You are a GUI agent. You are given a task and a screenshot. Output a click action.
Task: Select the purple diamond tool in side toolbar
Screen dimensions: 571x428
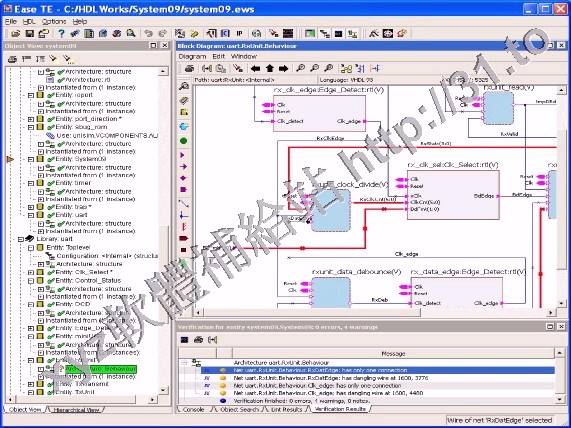[183, 178]
